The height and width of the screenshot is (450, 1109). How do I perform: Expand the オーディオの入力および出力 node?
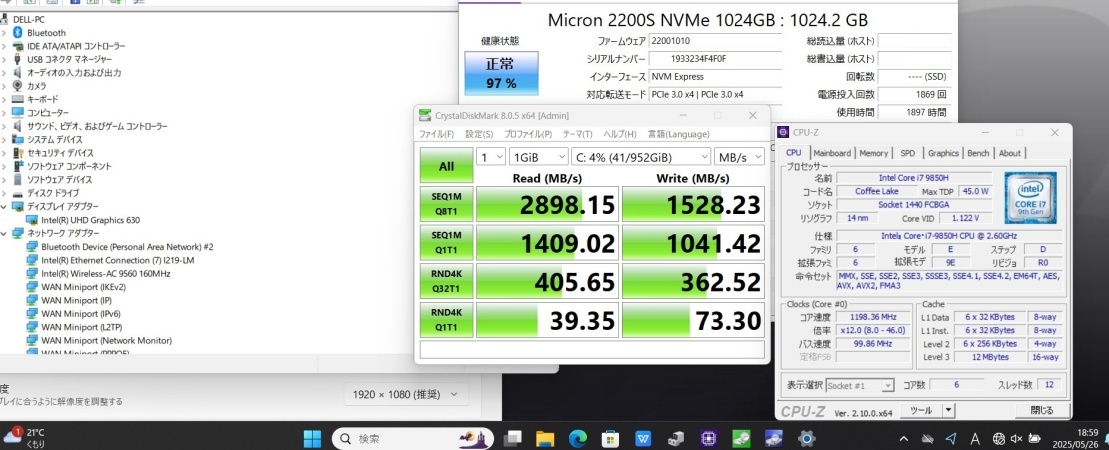tap(4, 73)
